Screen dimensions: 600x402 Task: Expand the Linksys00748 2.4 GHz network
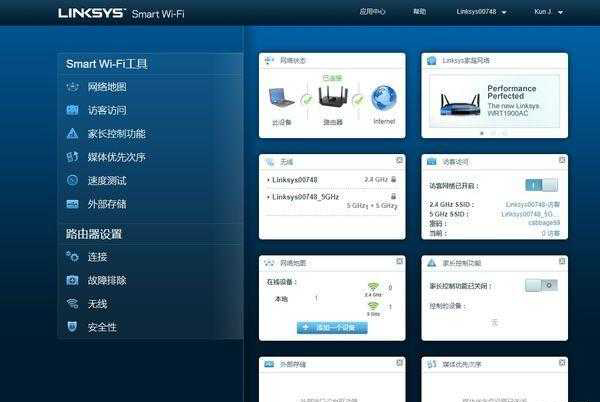coord(294,179)
